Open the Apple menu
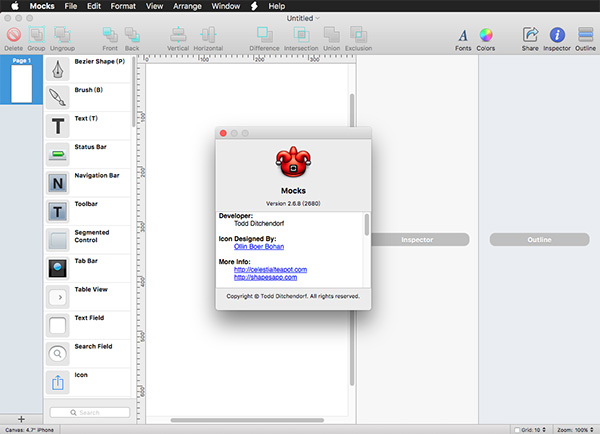The height and width of the screenshot is (434, 600). coord(15,6)
